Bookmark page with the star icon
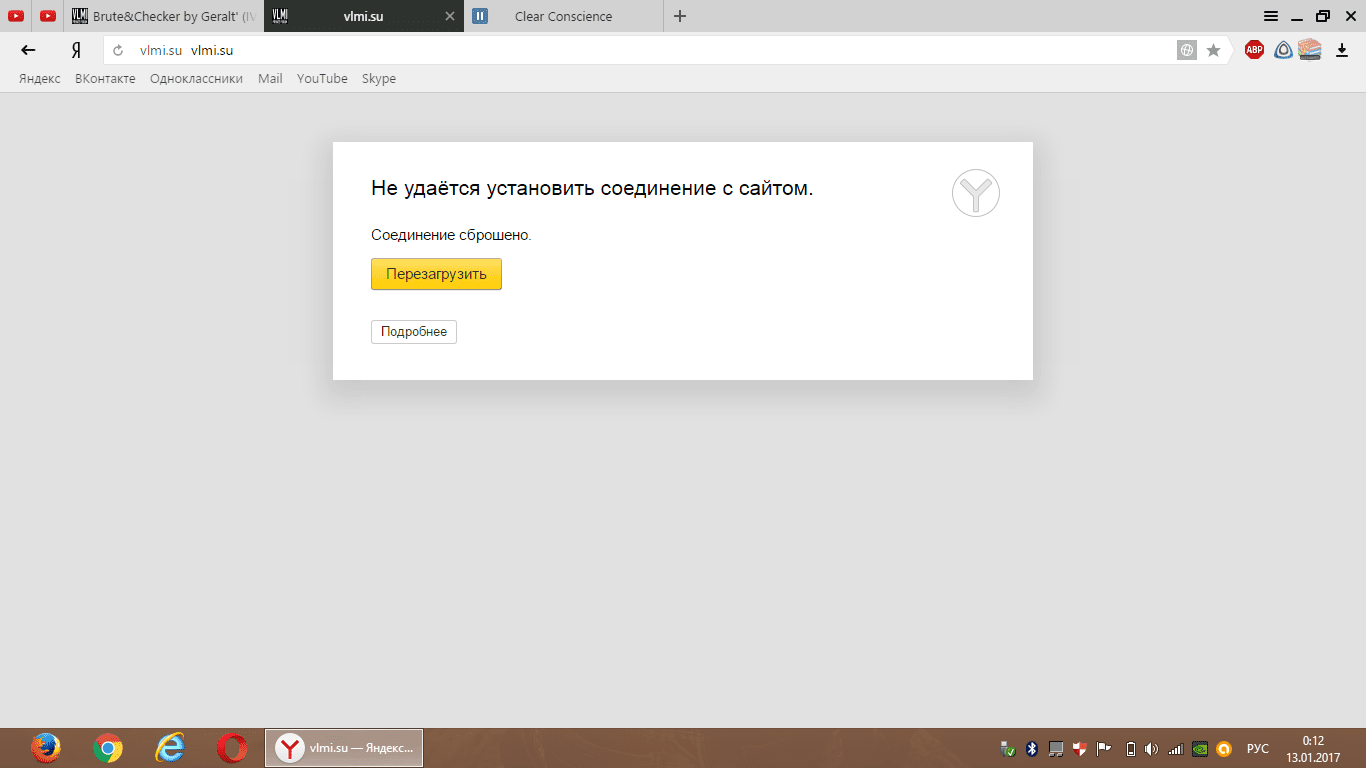1366x768 pixels. pos(1213,50)
